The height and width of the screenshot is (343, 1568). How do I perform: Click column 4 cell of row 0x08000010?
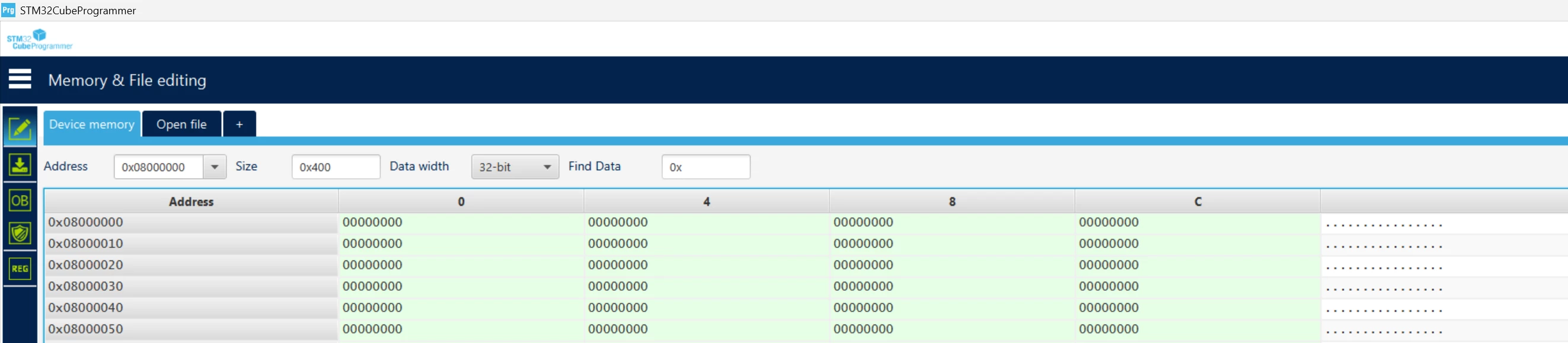click(x=706, y=244)
